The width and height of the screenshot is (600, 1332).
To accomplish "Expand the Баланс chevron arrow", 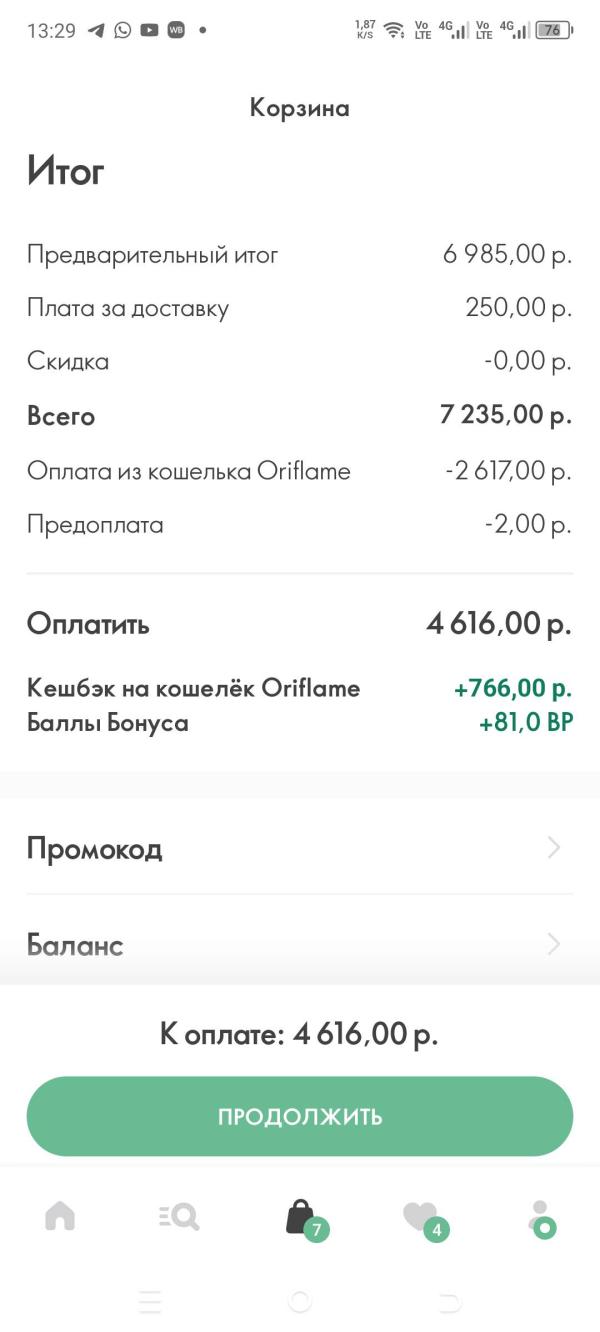I will (x=555, y=944).
